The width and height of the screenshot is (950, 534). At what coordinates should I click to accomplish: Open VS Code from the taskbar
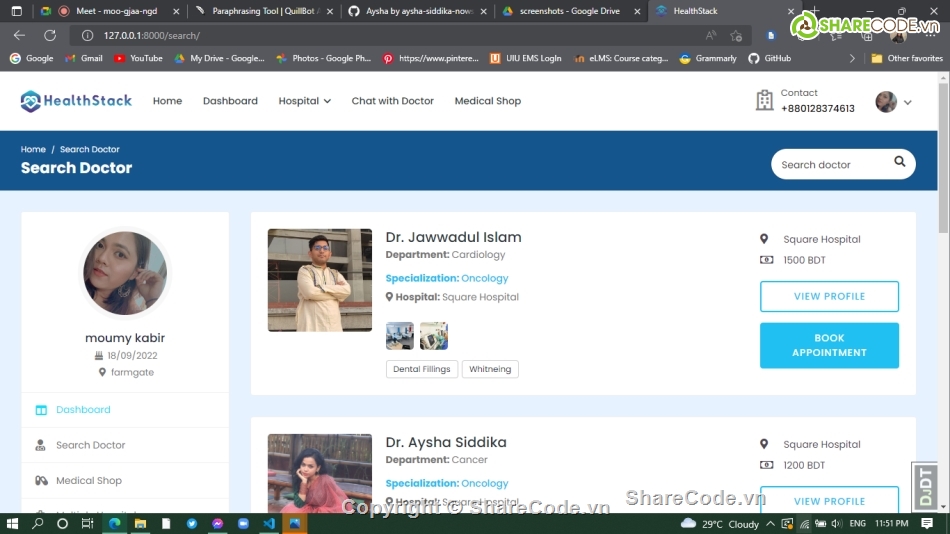pyautogui.click(x=269, y=524)
